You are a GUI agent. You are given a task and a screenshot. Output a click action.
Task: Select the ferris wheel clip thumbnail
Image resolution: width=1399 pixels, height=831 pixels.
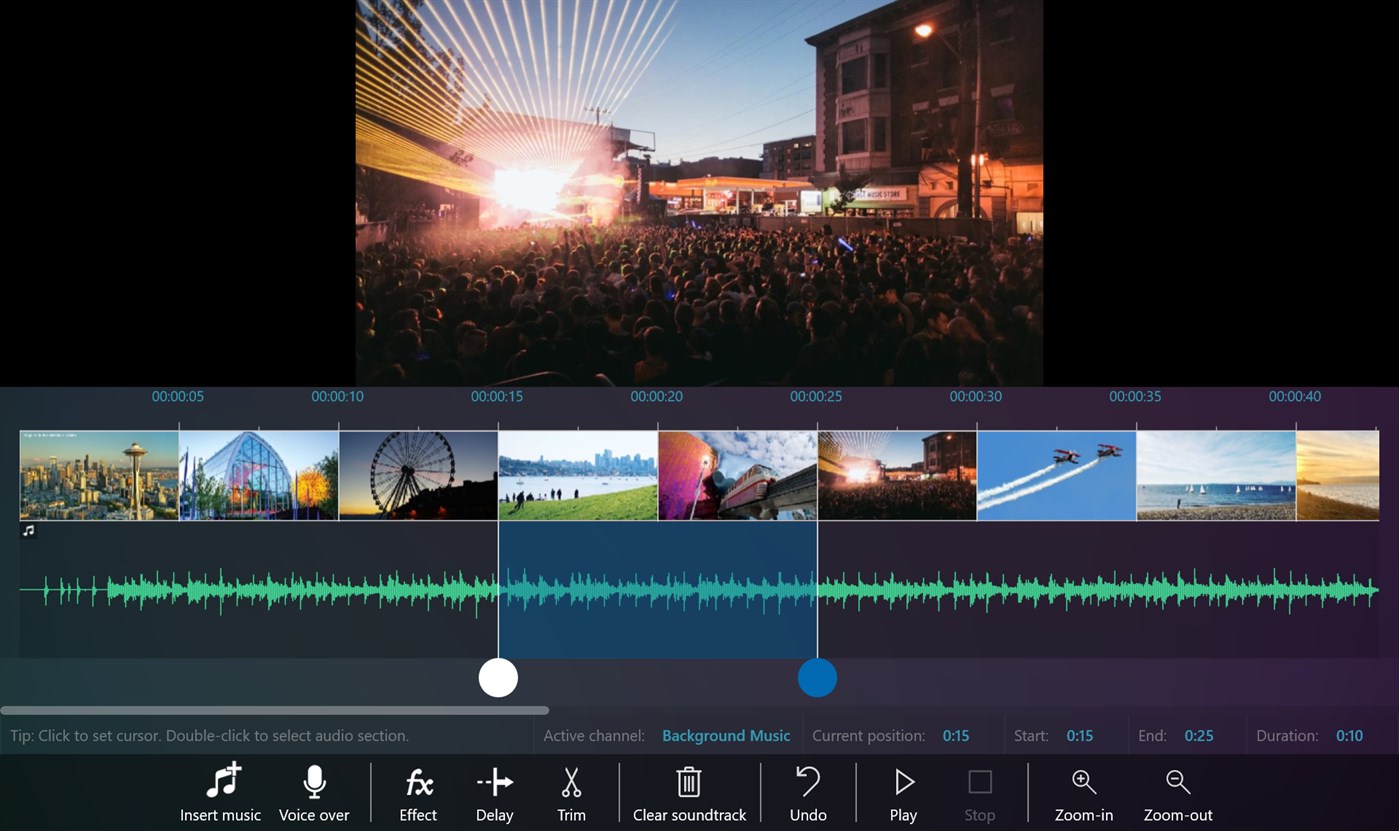click(417, 475)
